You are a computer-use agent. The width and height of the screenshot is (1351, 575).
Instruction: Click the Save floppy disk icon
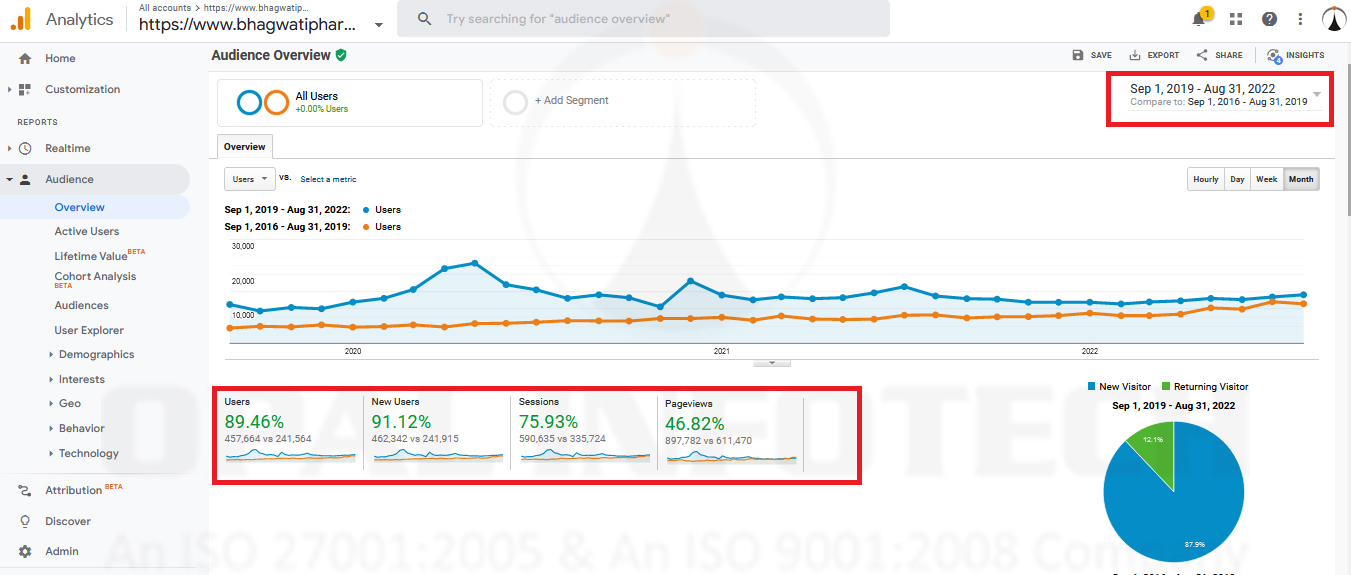1077,55
